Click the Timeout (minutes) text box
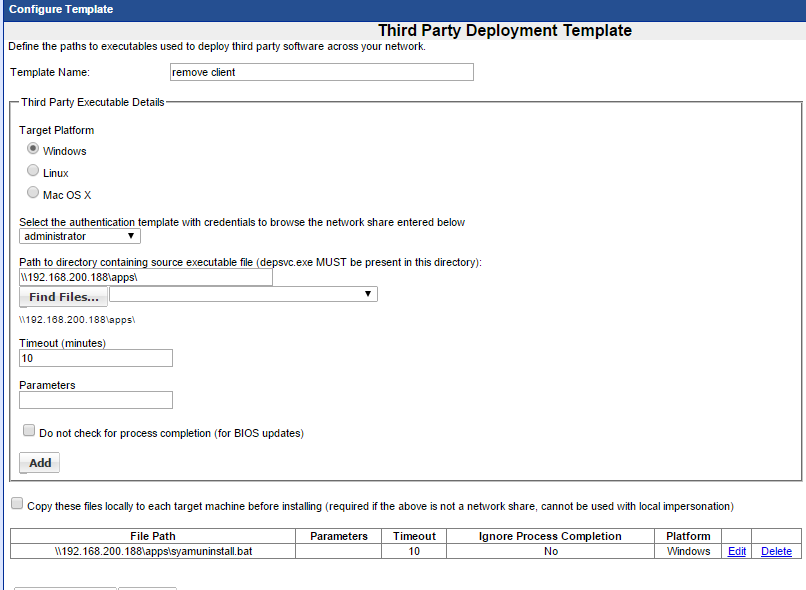The image size is (806, 590). 96,358
